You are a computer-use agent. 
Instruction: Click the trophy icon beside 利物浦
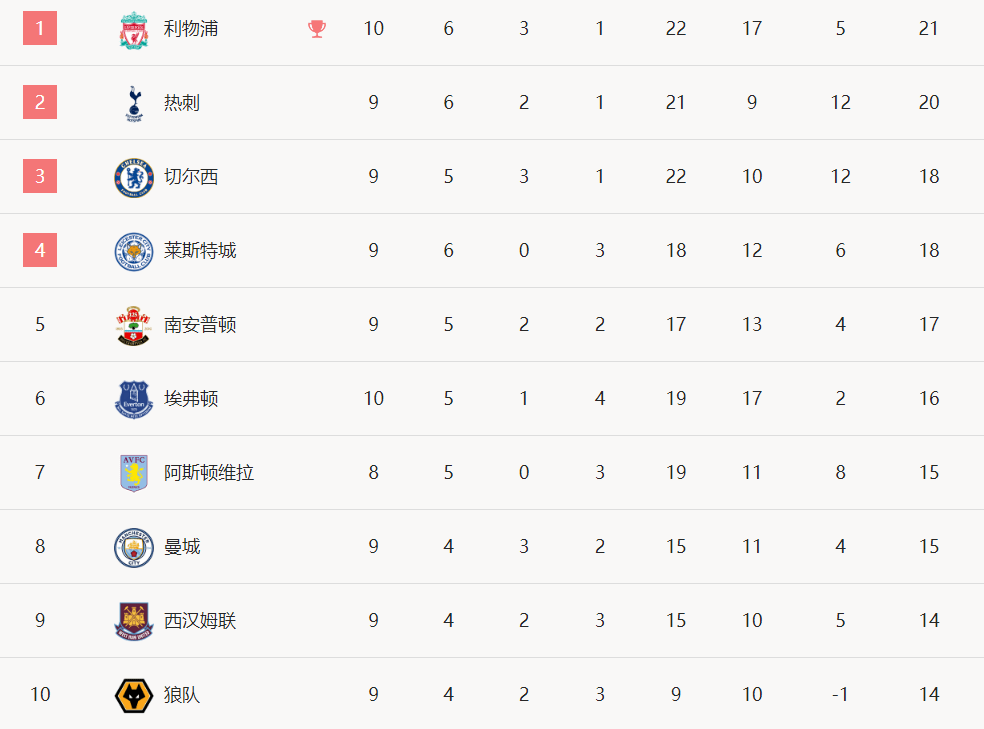pos(317,29)
